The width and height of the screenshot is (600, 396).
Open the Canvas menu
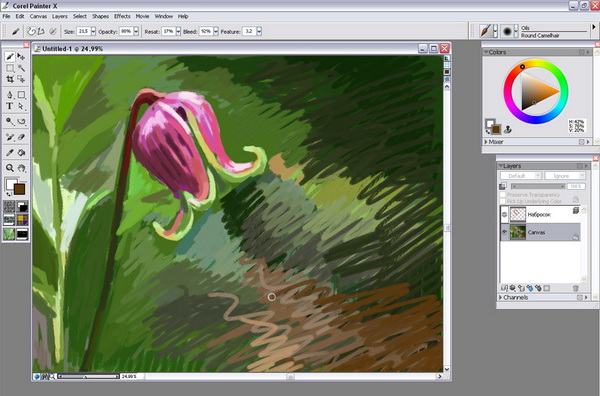tap(38, 16)
